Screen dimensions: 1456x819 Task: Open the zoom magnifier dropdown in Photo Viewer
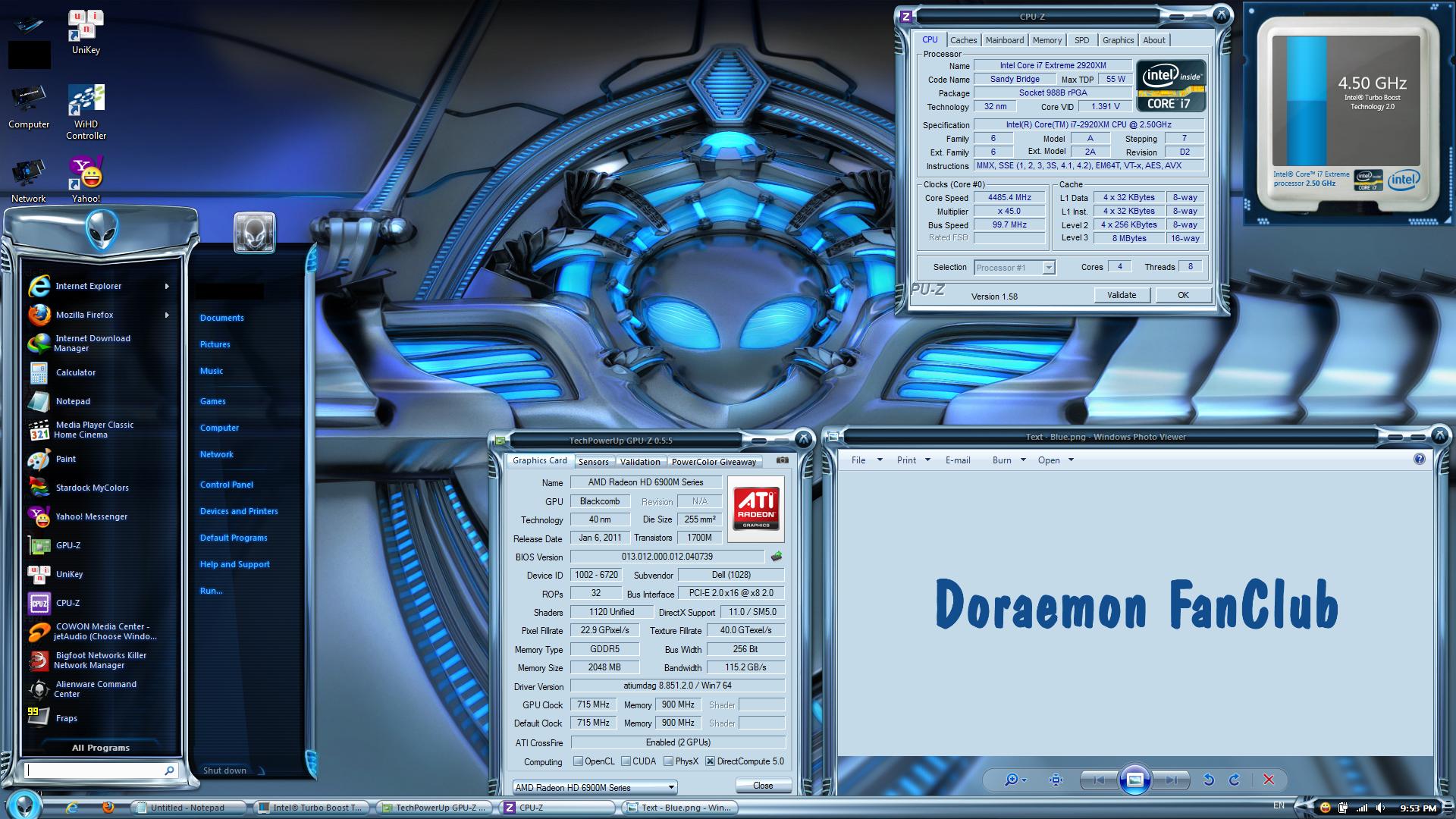(x=1015, y=780)
